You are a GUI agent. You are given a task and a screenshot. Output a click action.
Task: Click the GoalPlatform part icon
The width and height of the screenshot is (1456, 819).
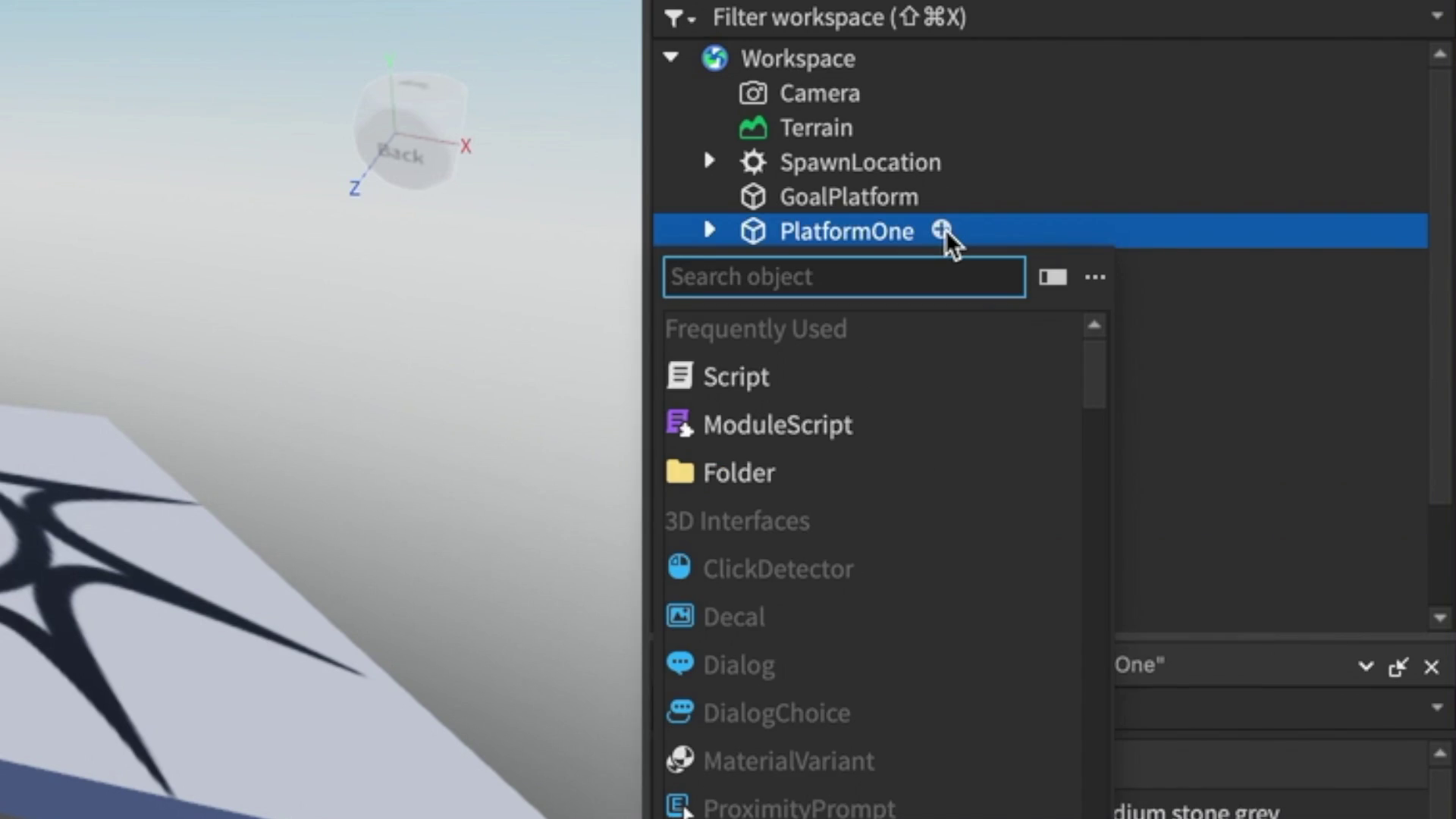click(753, 197)
